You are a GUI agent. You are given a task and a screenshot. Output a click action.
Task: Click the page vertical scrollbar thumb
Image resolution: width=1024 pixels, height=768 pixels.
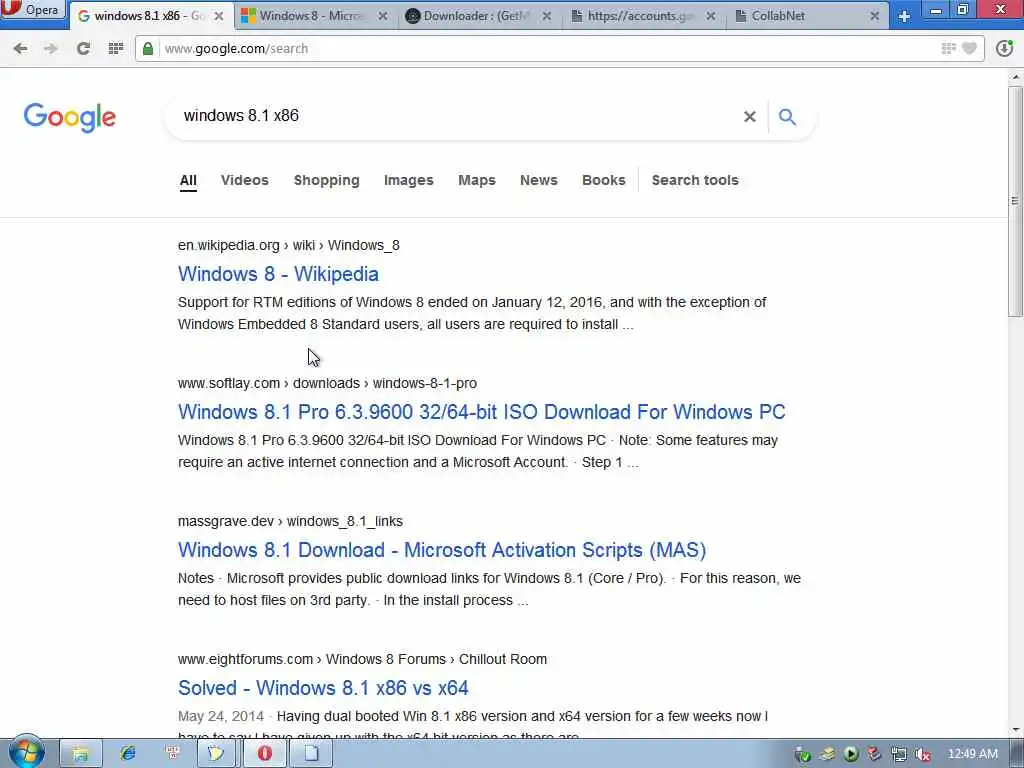1015,200
